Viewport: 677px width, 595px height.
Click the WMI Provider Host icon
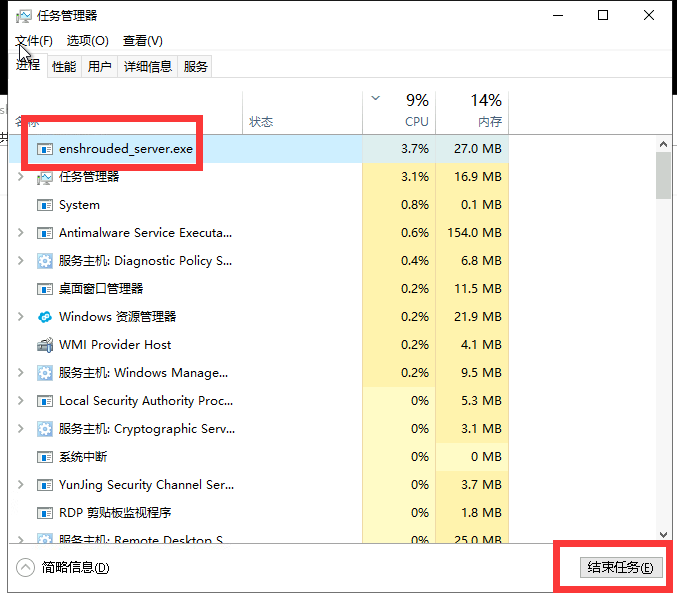pyautogui.click(x=45, y=345)
